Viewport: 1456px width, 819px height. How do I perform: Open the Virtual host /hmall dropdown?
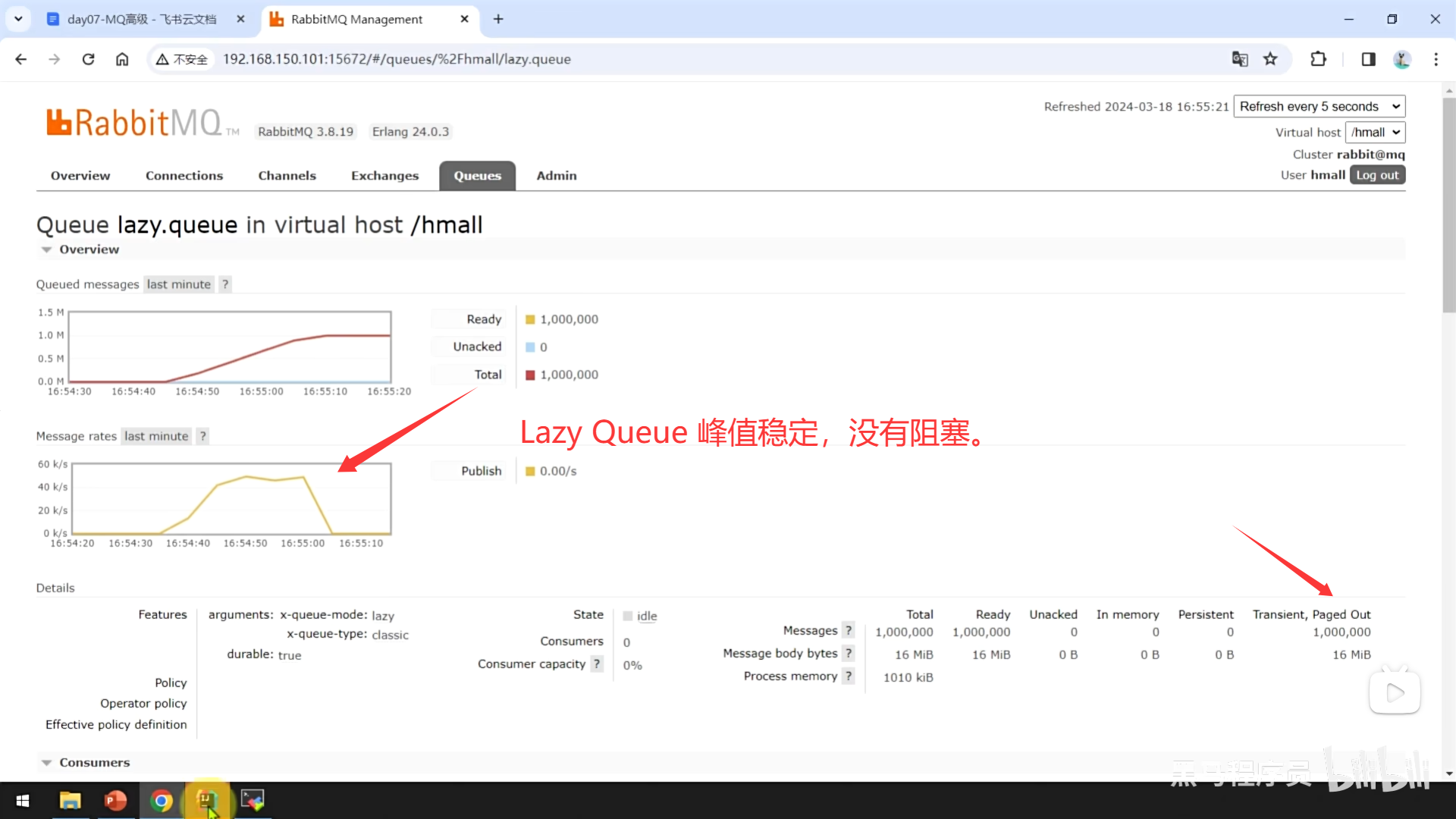pos(1375,132)
